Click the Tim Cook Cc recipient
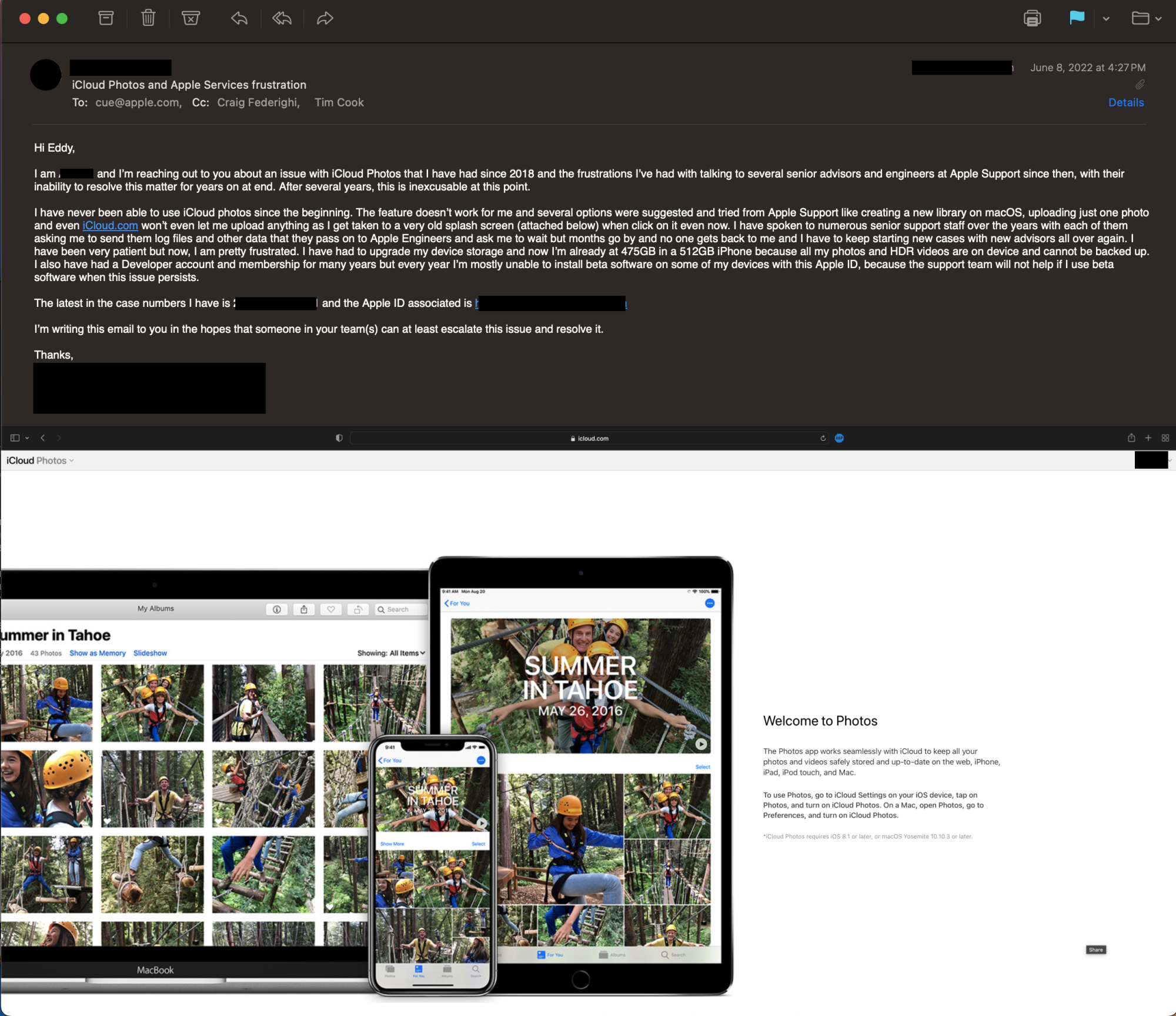This screenshot has width=1176, height=1016. 339,102
